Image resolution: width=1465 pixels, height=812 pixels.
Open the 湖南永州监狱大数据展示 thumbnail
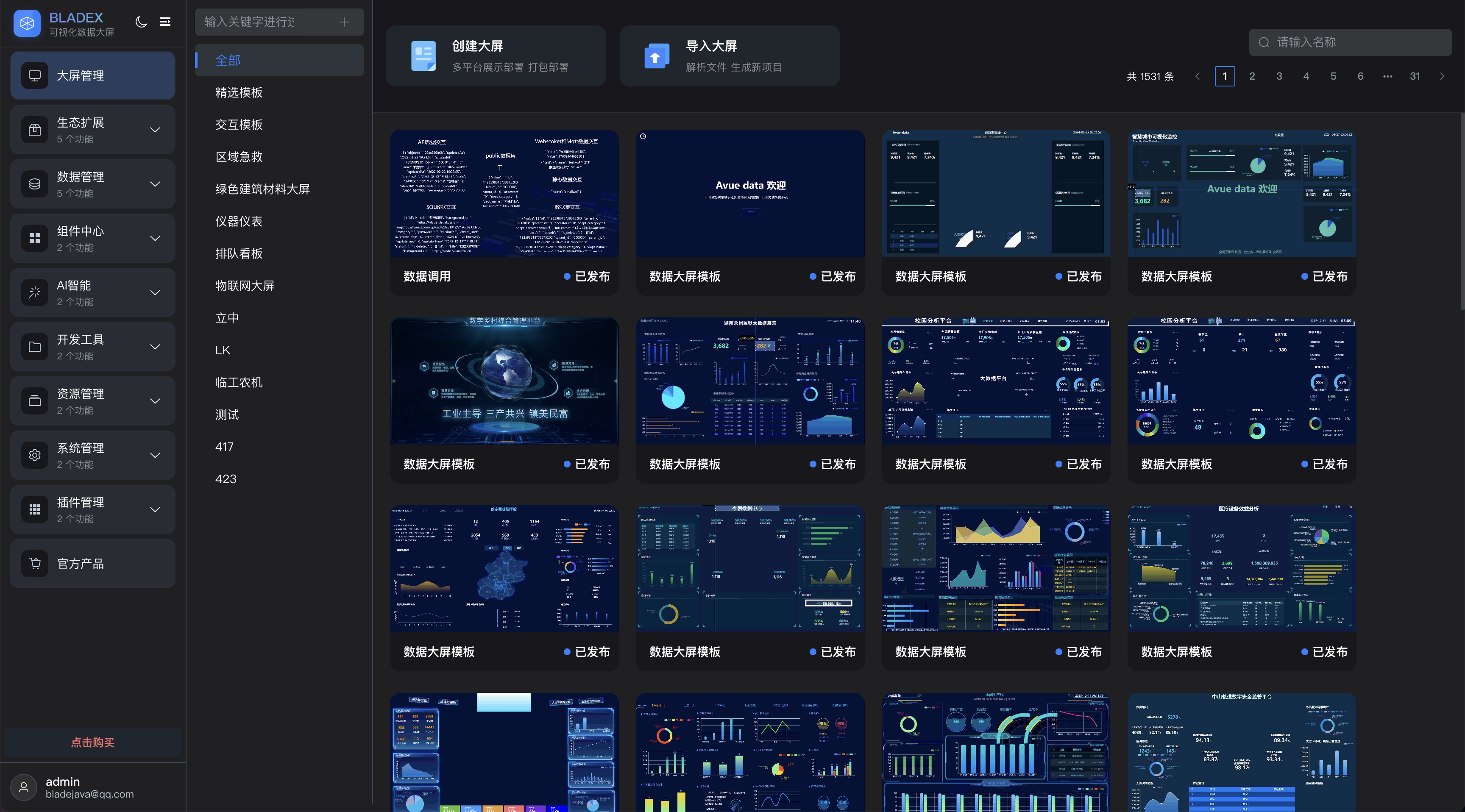(x=750, y=381)
